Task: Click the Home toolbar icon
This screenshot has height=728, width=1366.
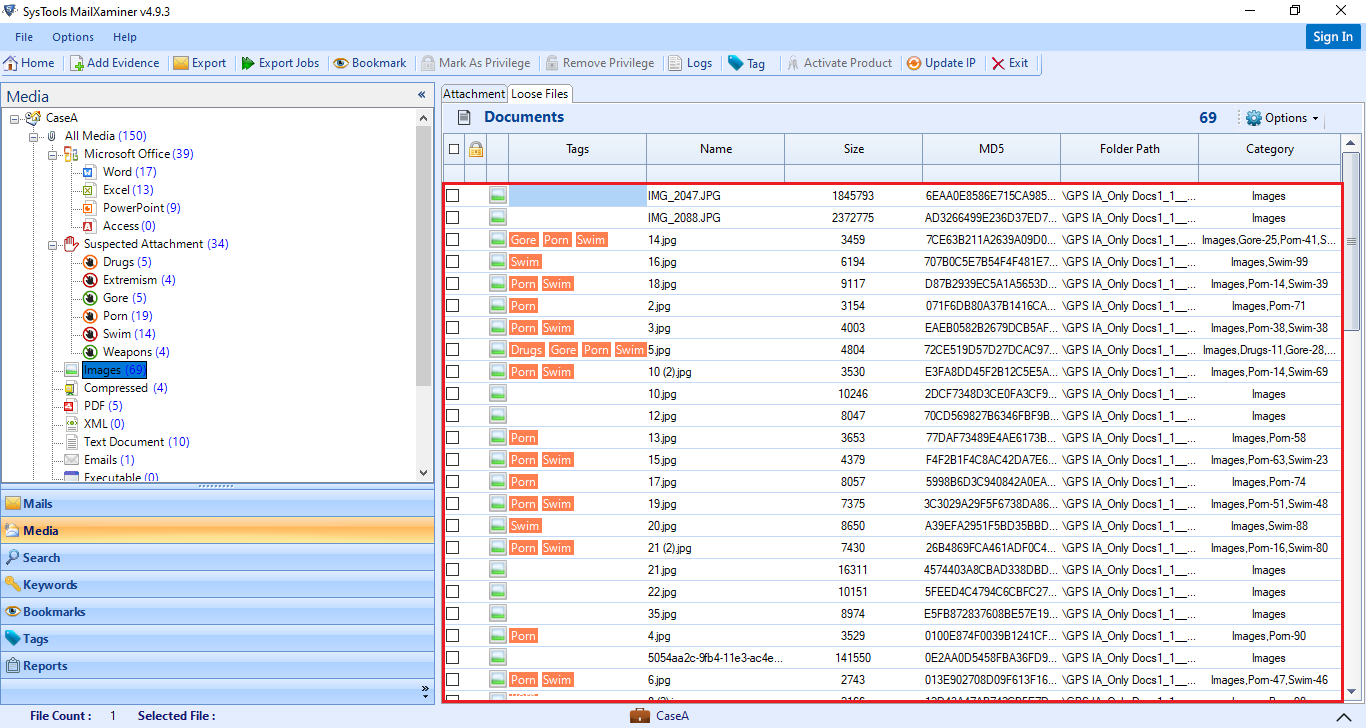Action: pos(11,63)
